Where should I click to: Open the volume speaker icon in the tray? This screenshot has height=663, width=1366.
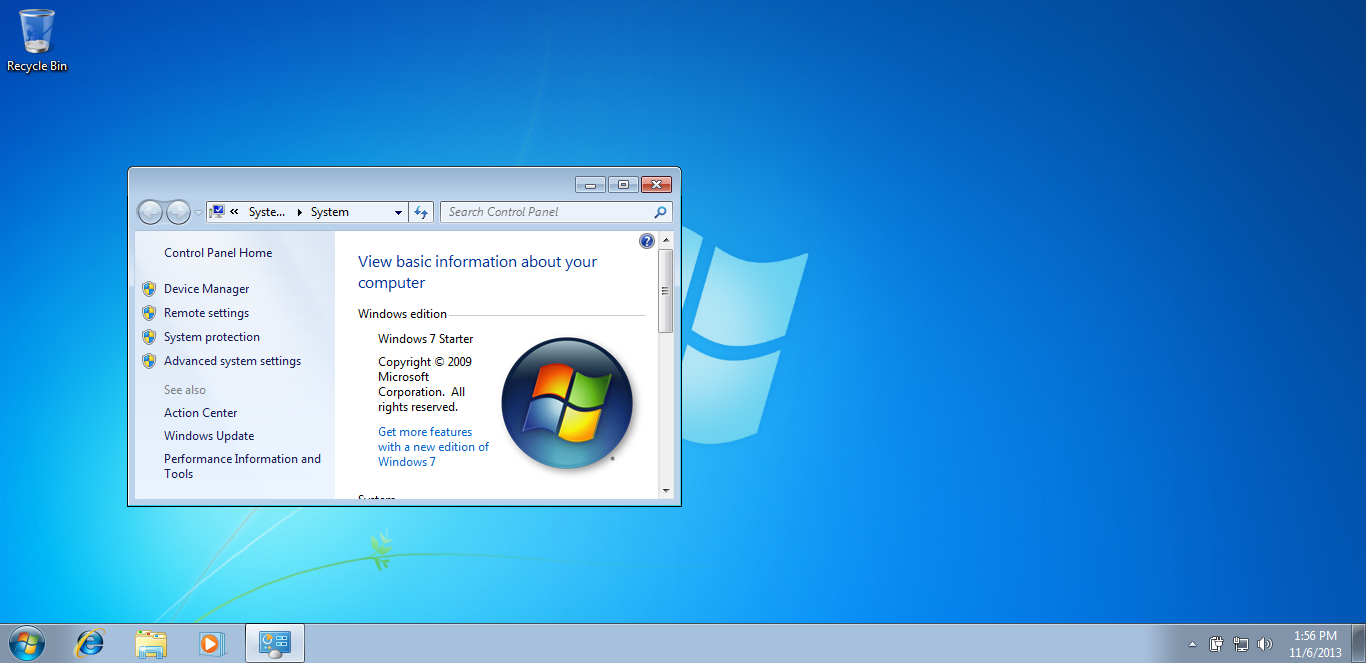click(x=1265, y=644)
